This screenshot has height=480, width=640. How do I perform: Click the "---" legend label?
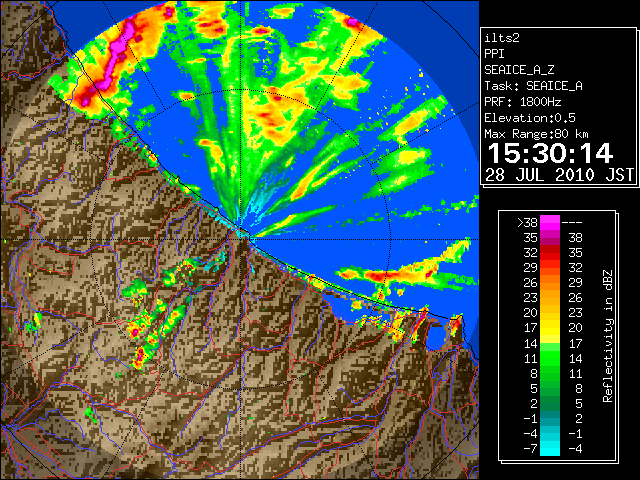pyautogui.click(x=572, y=223)
